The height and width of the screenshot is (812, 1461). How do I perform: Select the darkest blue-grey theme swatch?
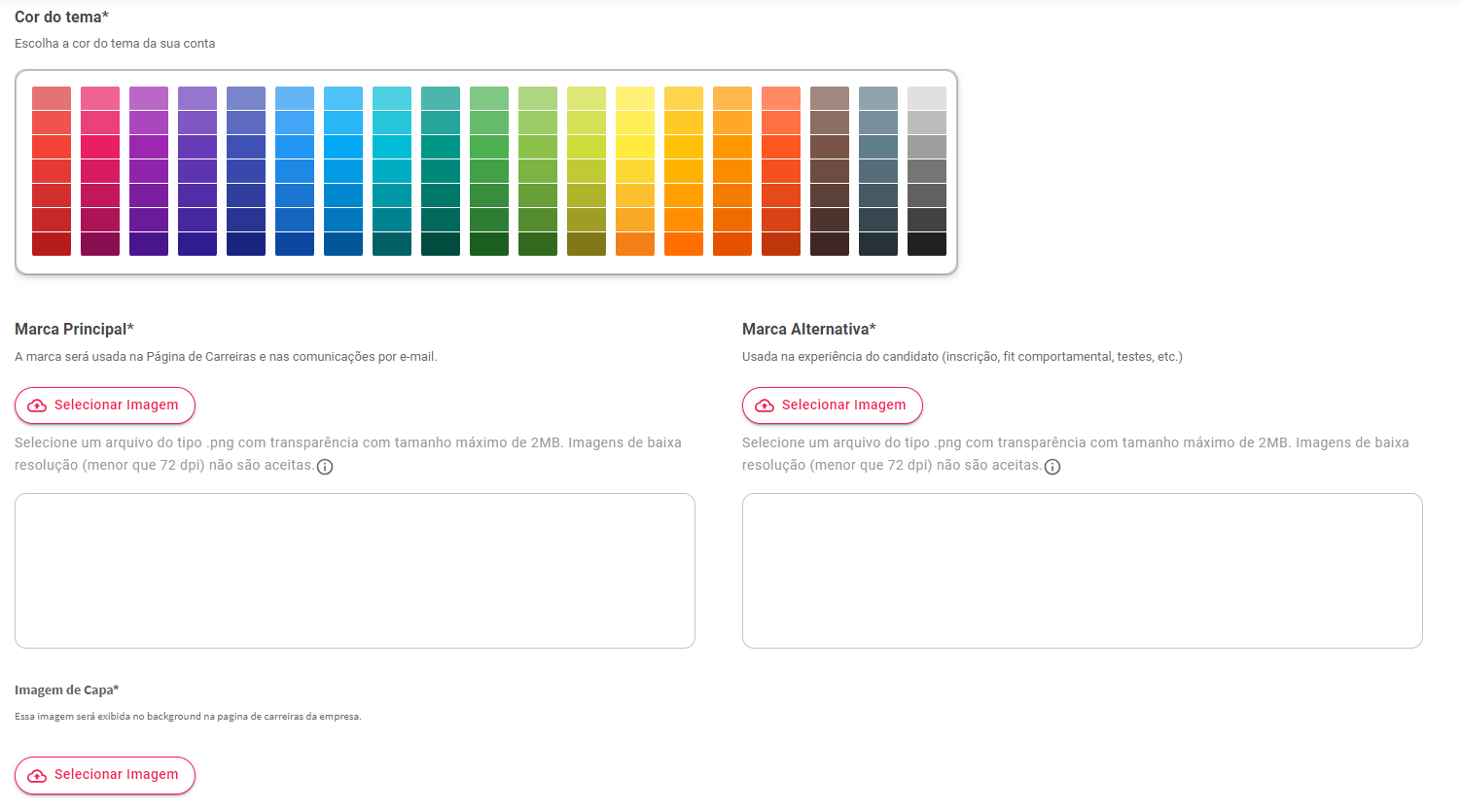click(x=878, y=244)
